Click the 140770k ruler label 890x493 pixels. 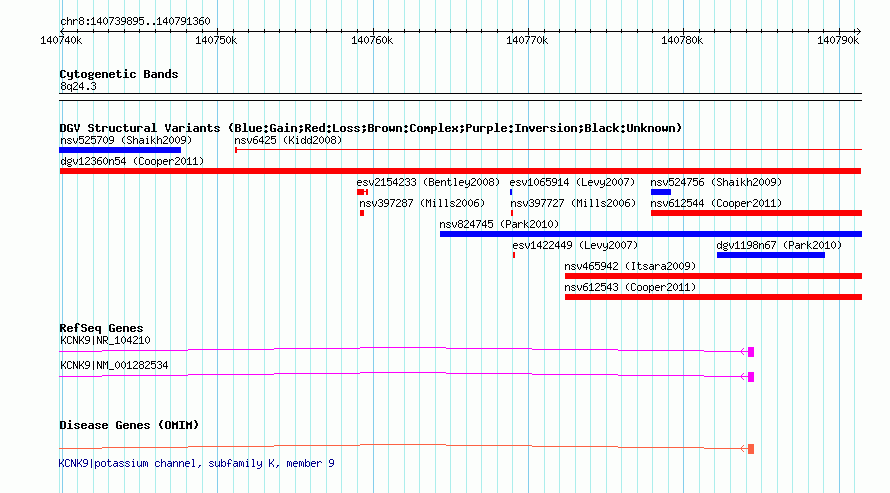[527, 40]
